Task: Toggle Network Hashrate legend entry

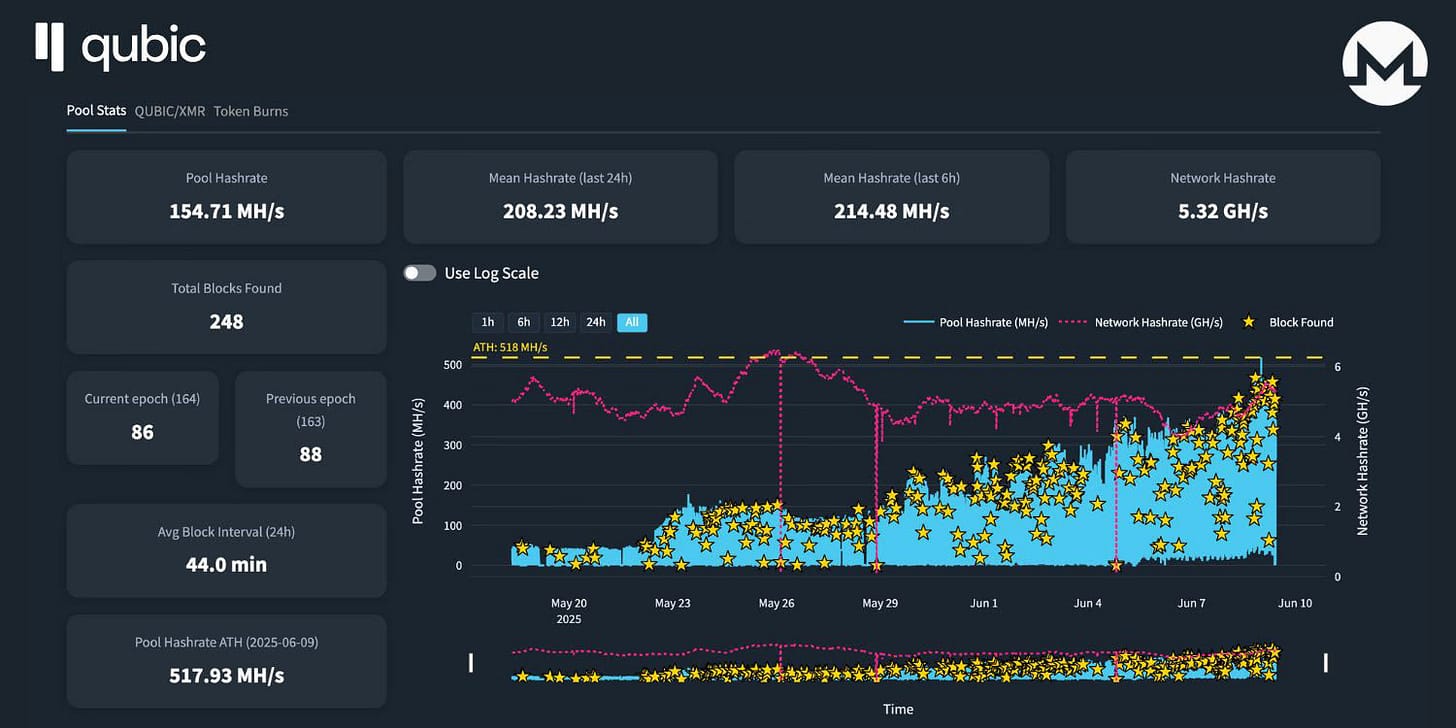Action: click(x=1140, y=322)
